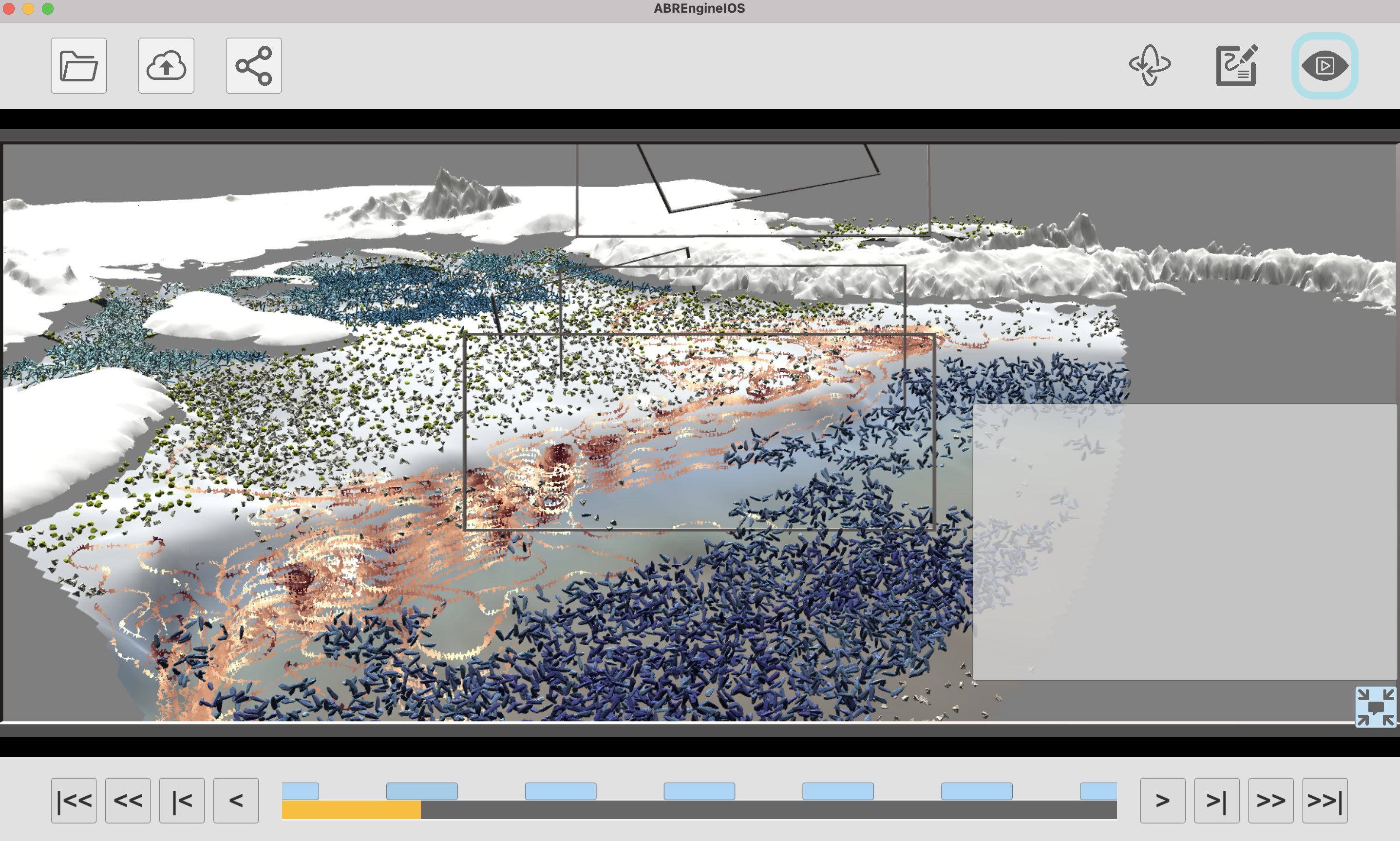Image resolution: width=1400 pixels, height=841 pixels.
Task: Step back with the < button
Action: point(236,800)
